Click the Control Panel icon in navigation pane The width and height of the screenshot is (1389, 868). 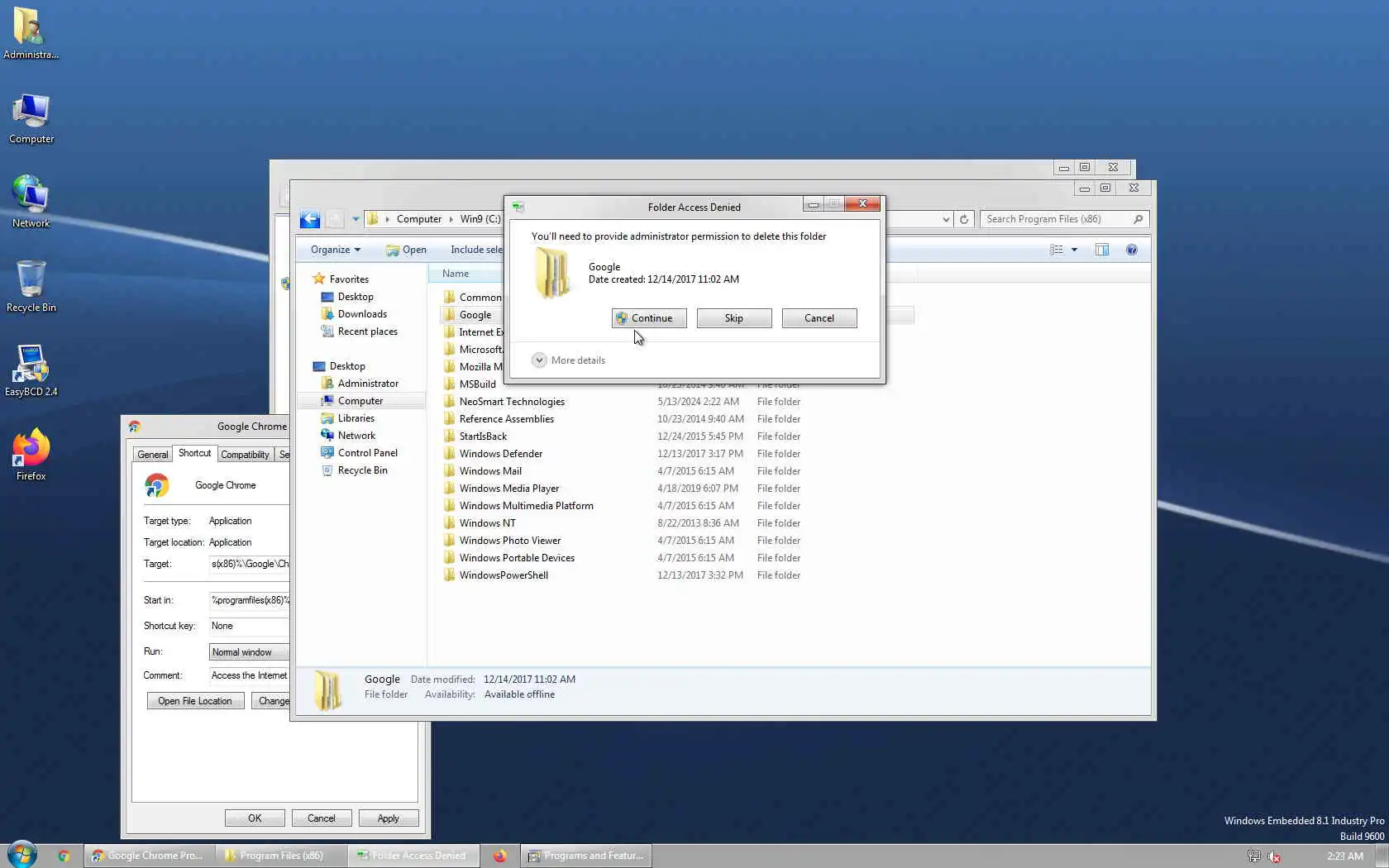(327, 453)
